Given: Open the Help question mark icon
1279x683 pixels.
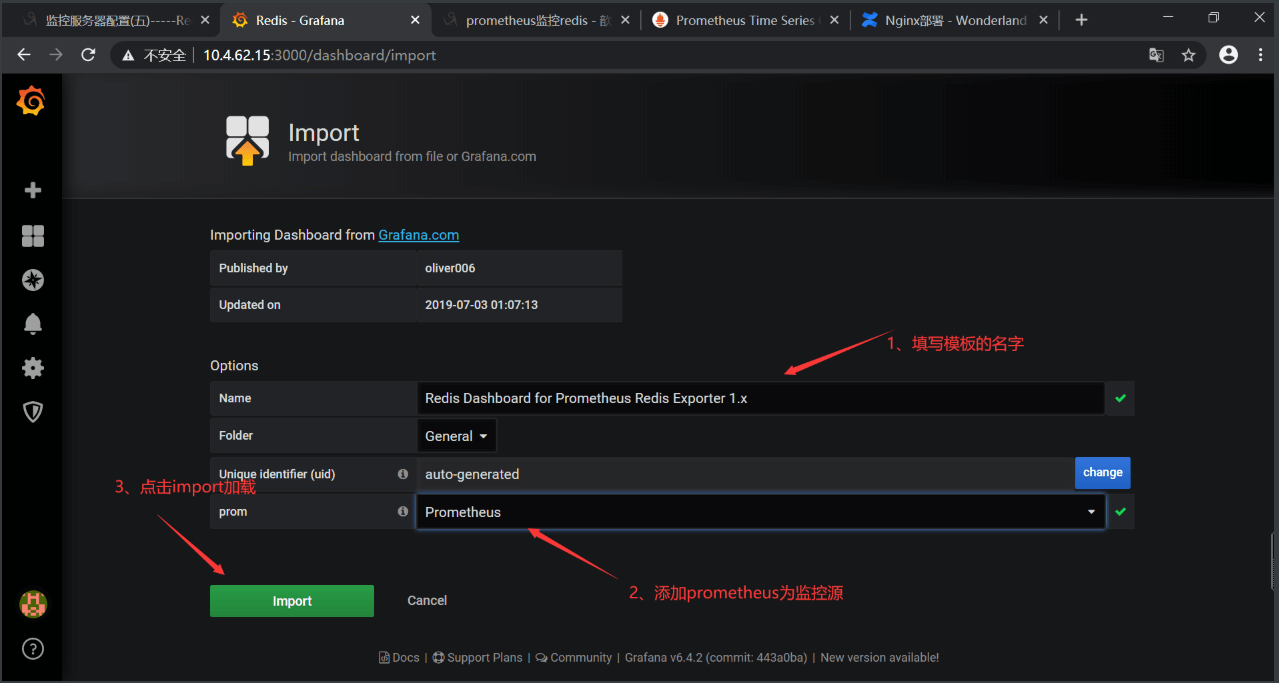Looking at the screenshot, I should point(33,649).
